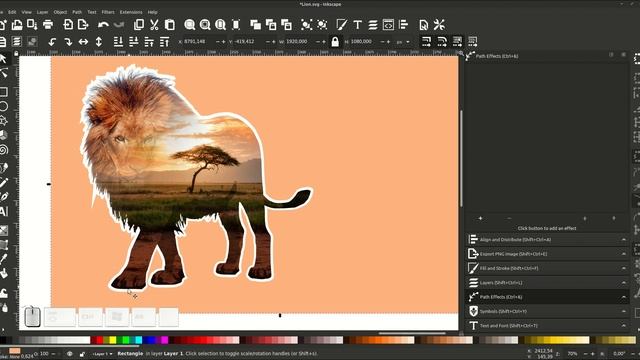Image resolution: width=640 pixels, height=360 pixels.
Task: Select the Pencil freehand tool
Action: (3, 182)
